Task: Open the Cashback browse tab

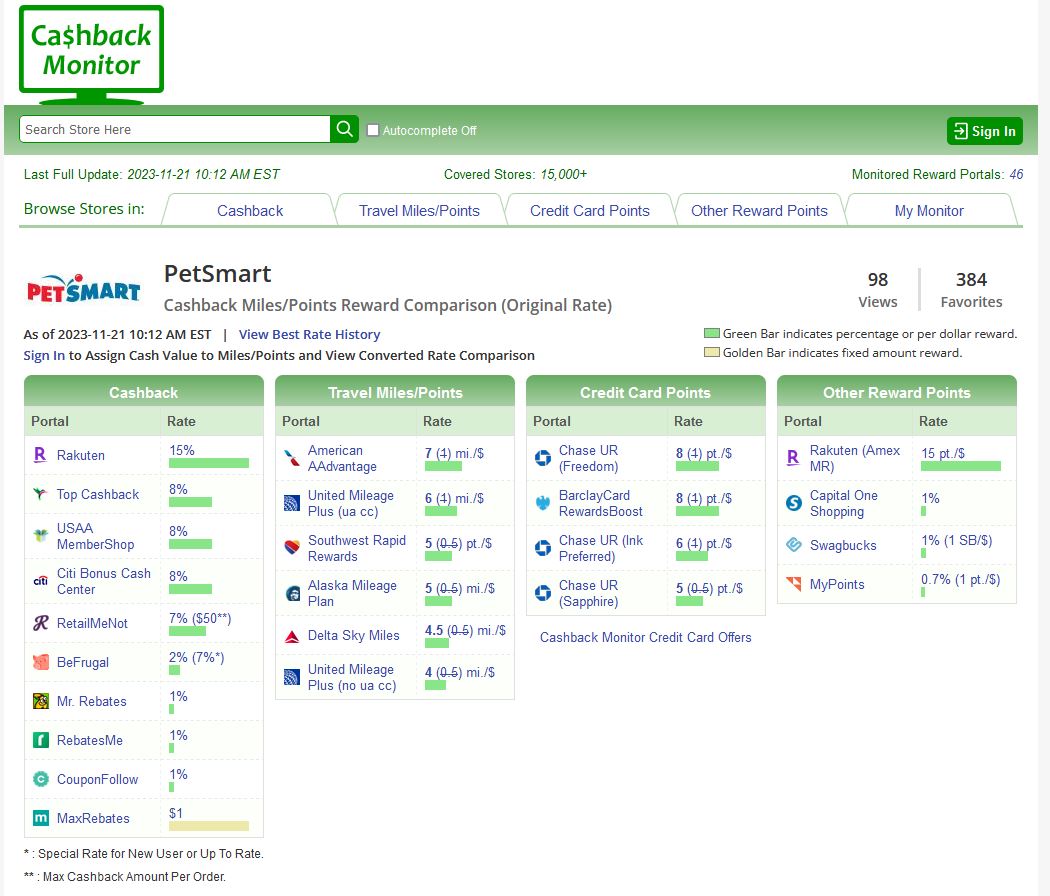Action: click(250, 211)
